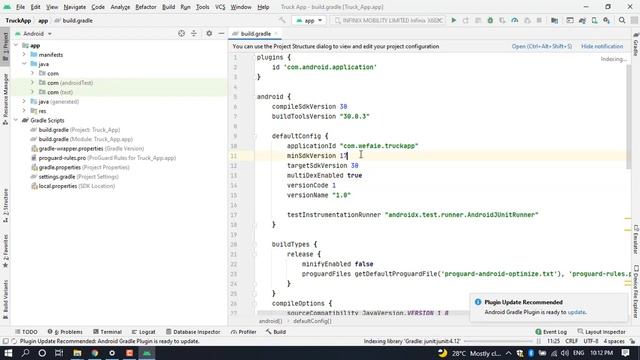Hide the Project panel with minus icon
The image size is (640, 360).
tap(221, 33)
